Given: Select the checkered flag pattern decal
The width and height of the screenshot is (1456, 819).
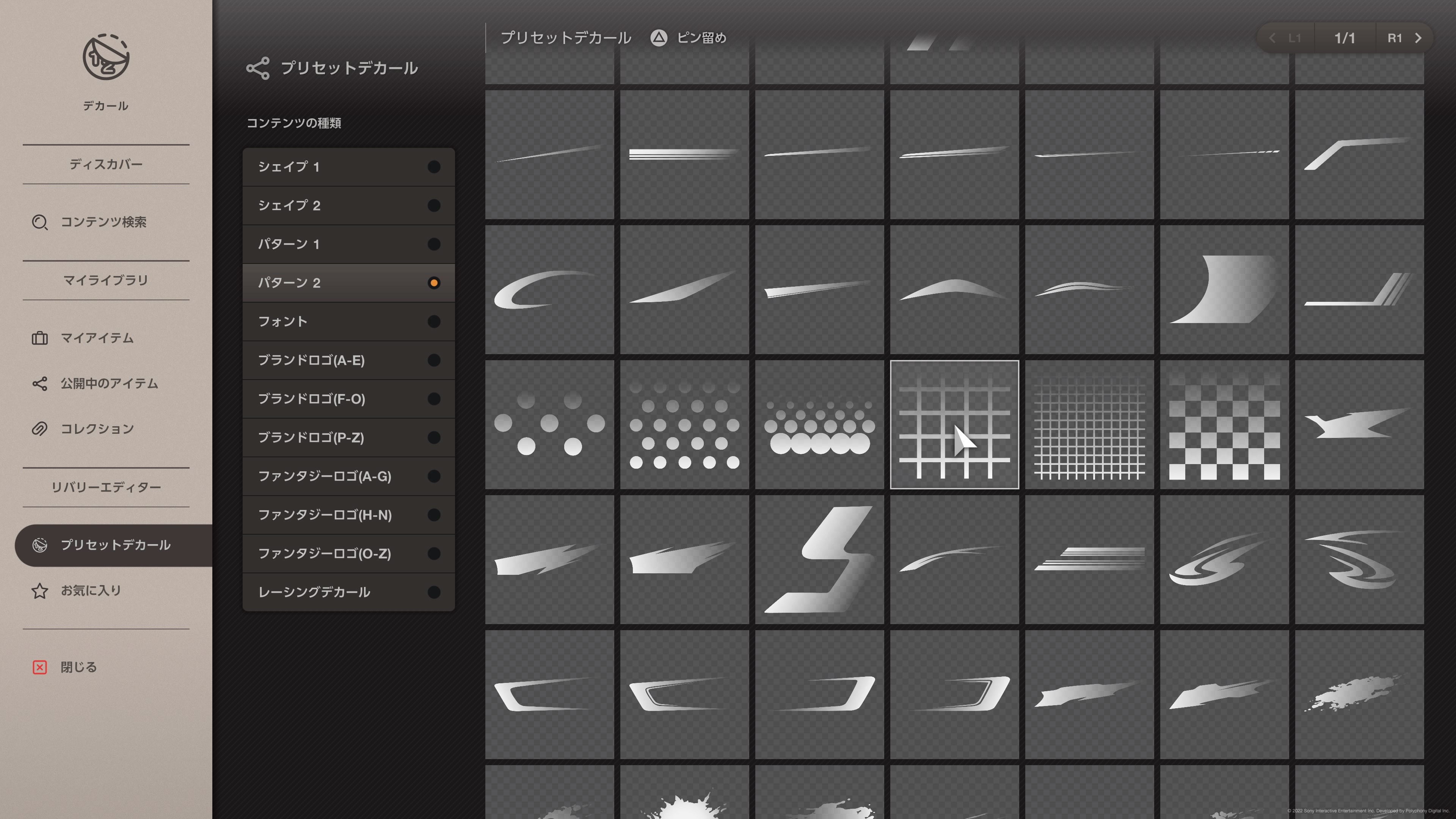Looking at the screenshot, I should pos(1224,425).
